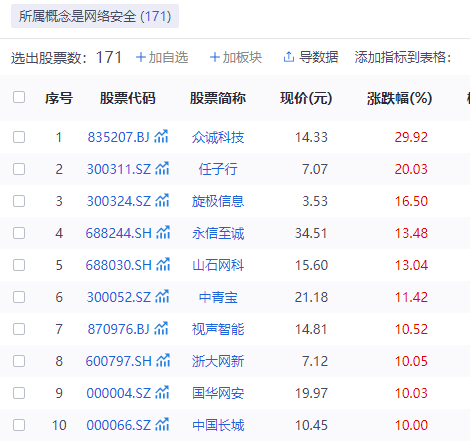Open chart icon for 300324.SZ
Viewport: 470px width, 444px height.
[x=162, y=201]
